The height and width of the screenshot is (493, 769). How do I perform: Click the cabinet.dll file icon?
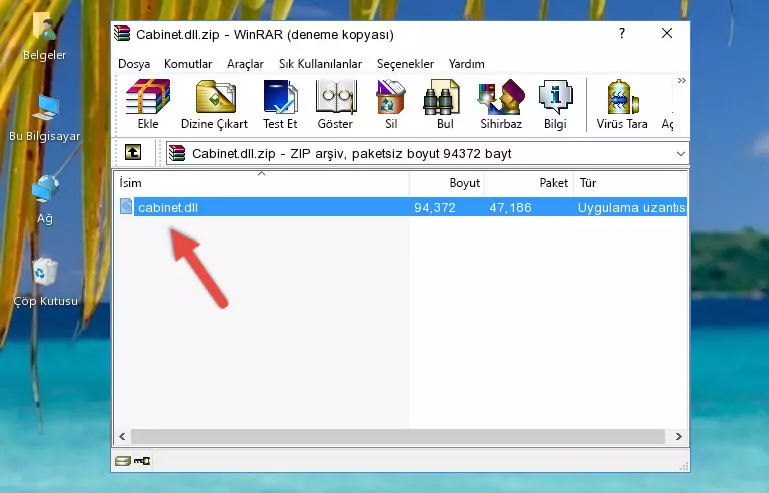(x=126, y=207)
